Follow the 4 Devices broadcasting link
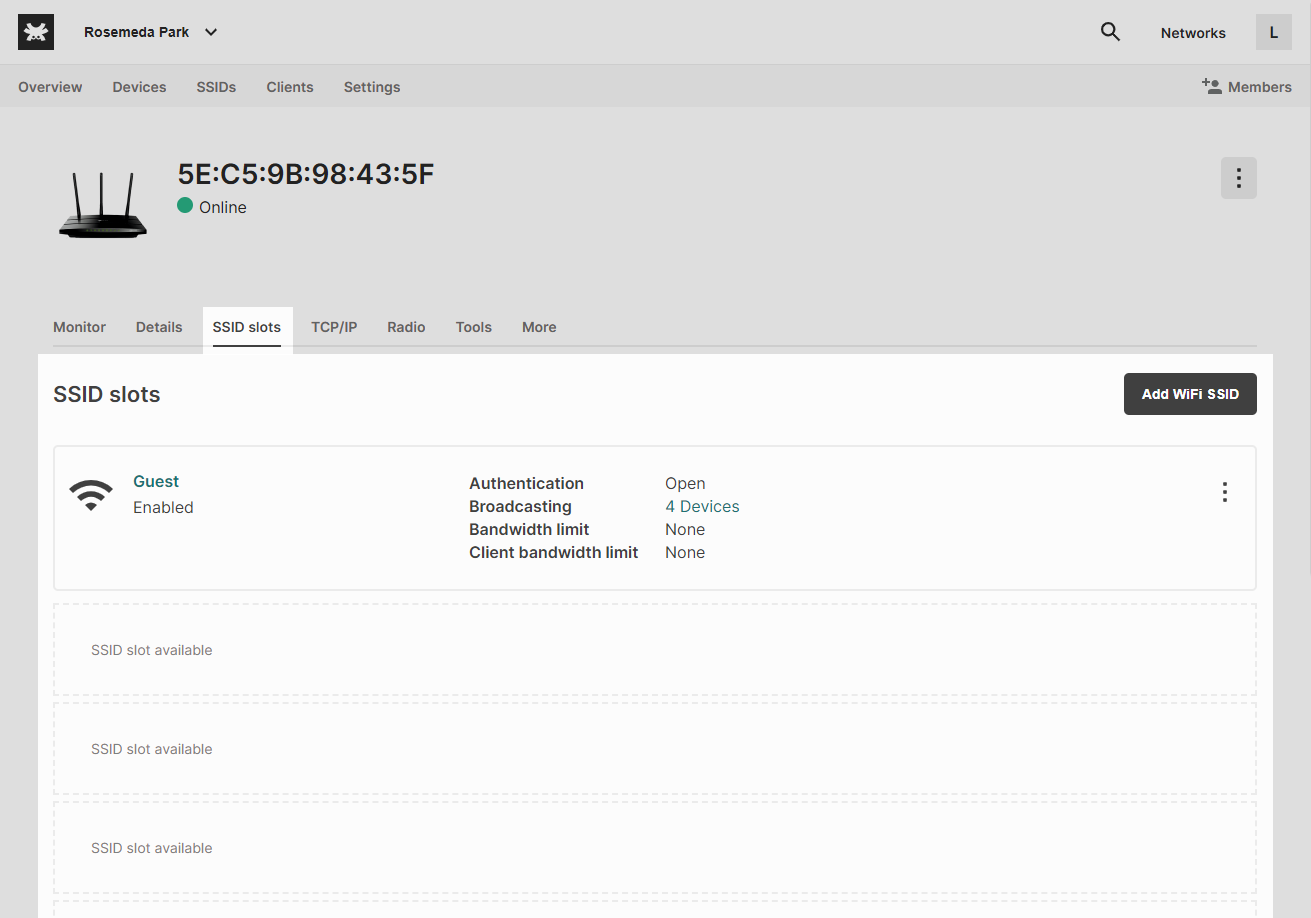The height and width of the screenshot is (918, 1311). (x=702, y=506)
